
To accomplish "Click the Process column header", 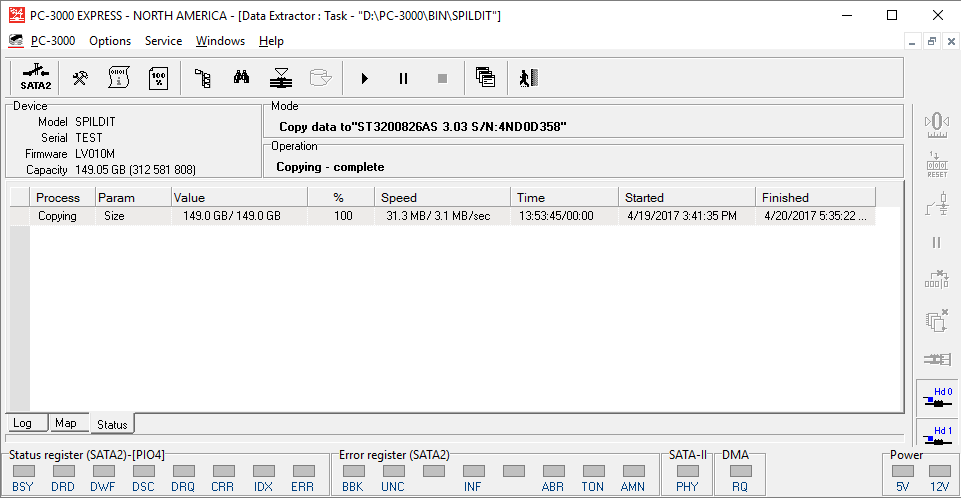I will coord(63,198).
